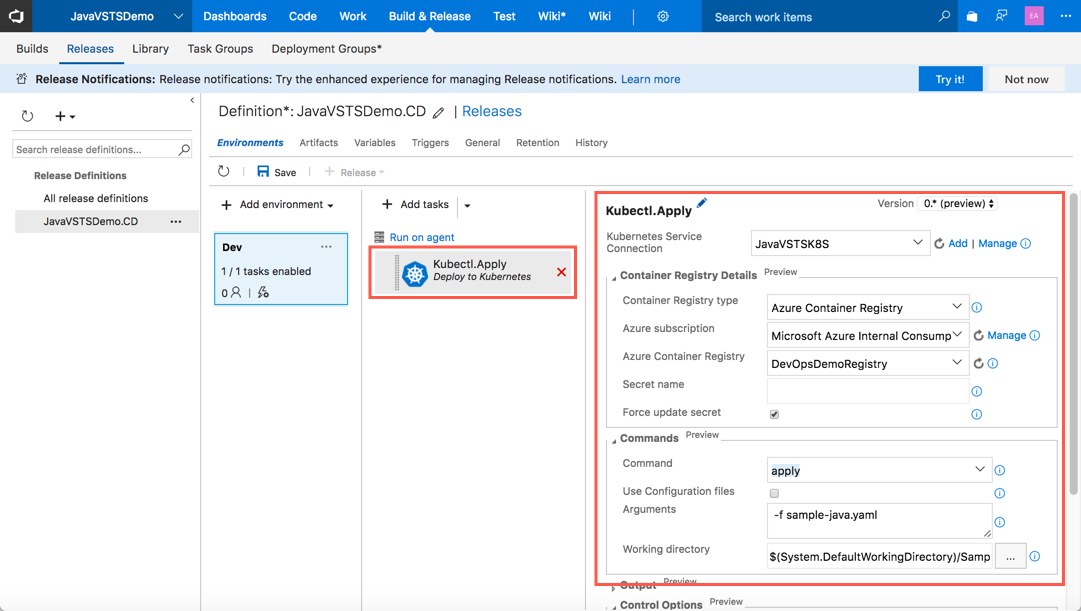
Task: Open the Version preview dropdown
Action: [956, 203]
